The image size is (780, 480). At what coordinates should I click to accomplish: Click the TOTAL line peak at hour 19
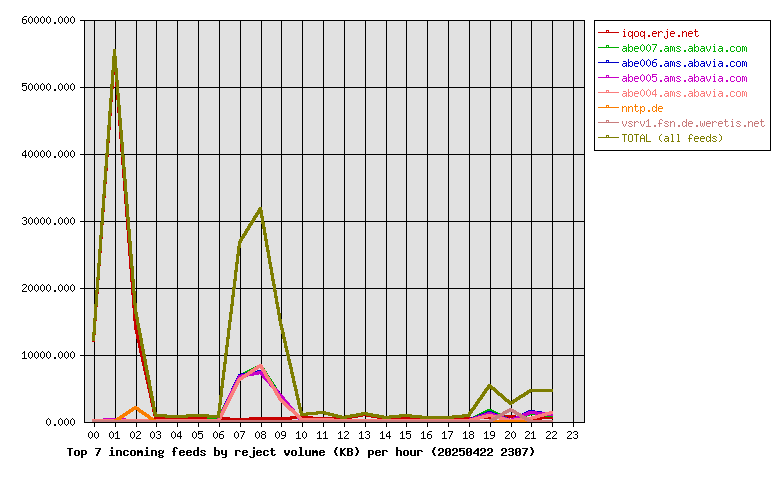pyautogui.click(x=489, y=386)
